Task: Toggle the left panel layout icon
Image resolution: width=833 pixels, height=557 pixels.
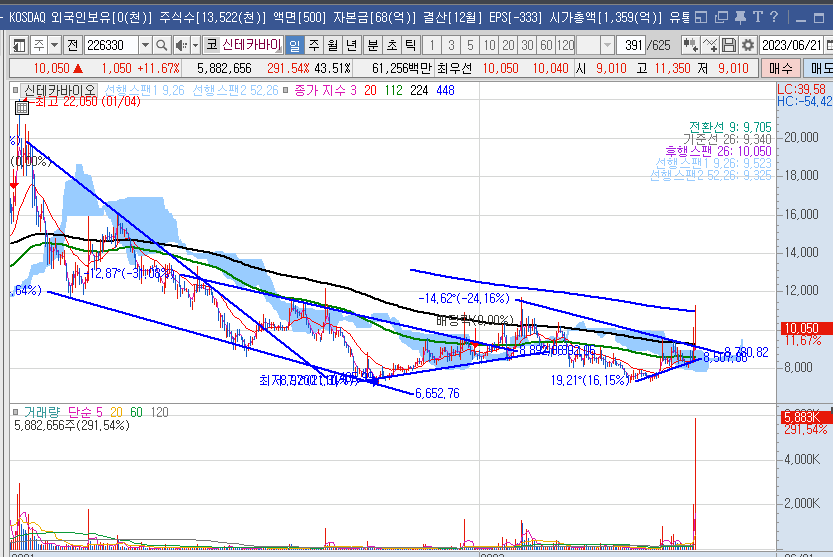Action: [19, 45]
